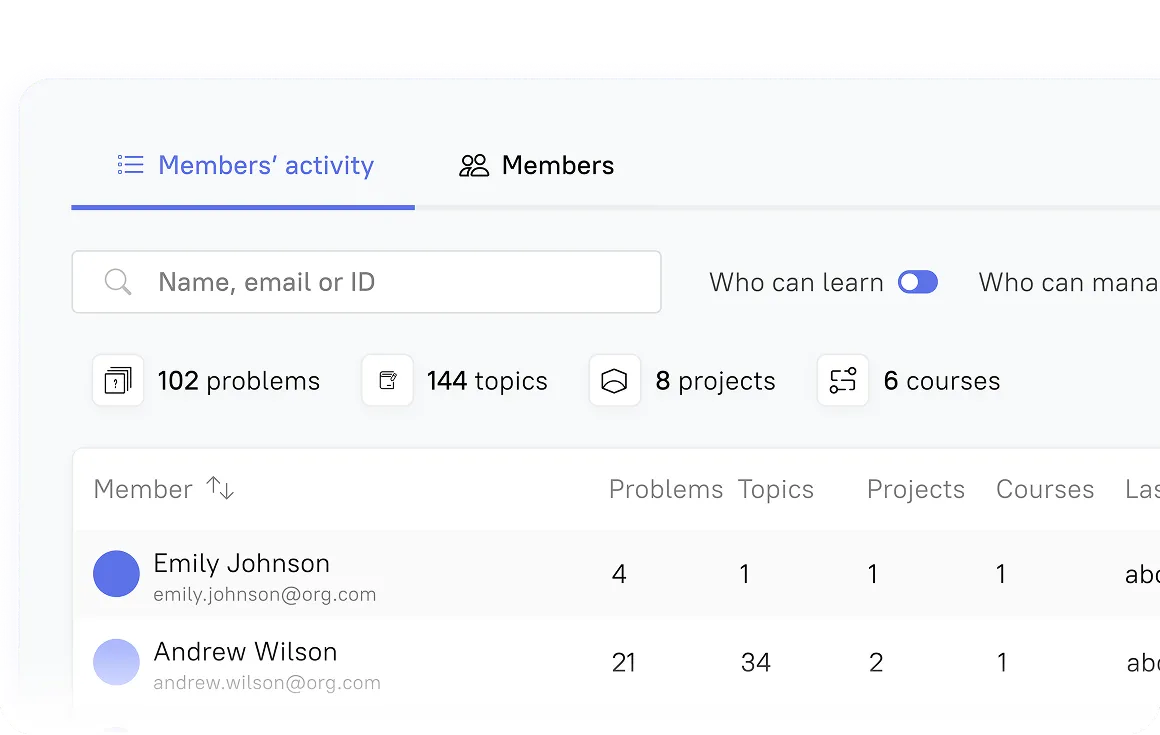Click the topics stat icon

point(388,381)
